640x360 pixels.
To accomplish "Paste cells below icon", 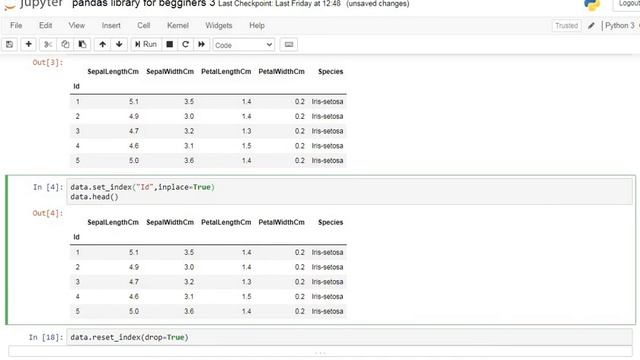I will tap(82, 44).
